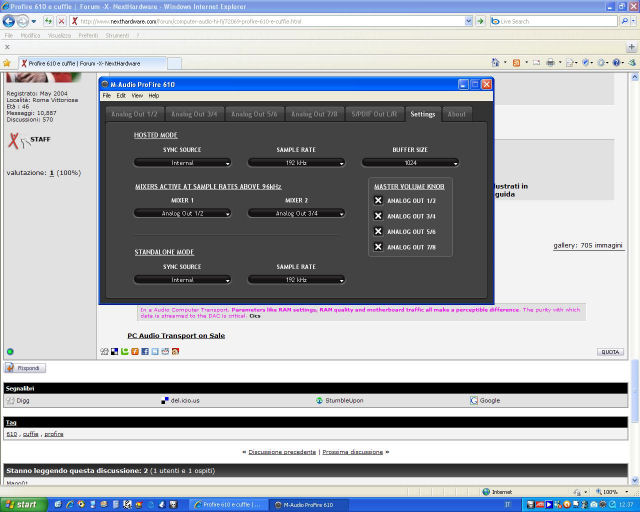Image resolution: width=640 pixels, height=512 pixels.
Task: Open the About tab in ProFire
Action: pyautogui.click(x=456, y=114)
